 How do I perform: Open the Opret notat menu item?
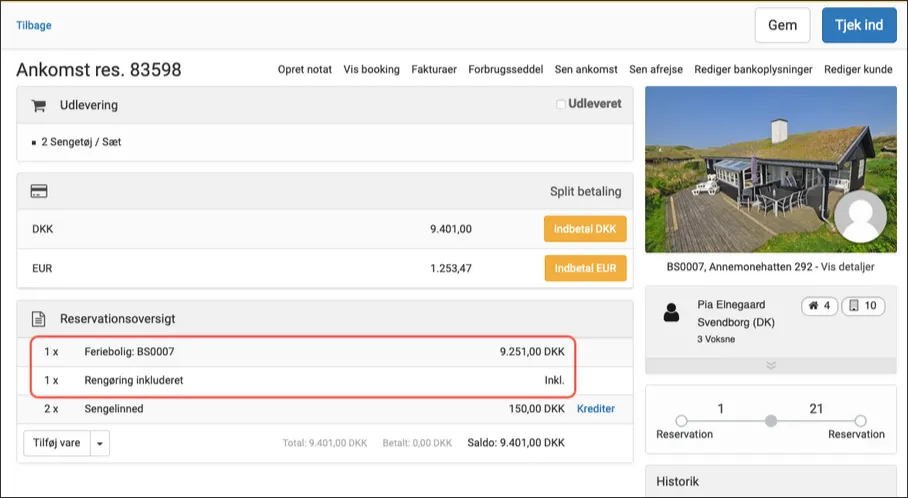[304, 70]
